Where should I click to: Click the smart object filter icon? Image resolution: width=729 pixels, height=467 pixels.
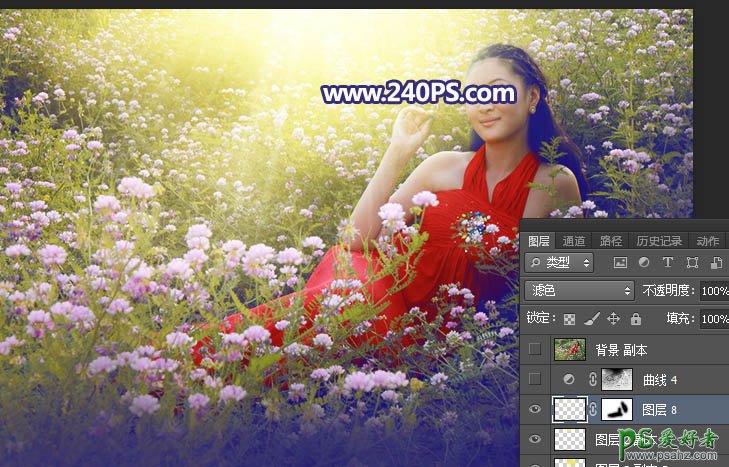716,263
